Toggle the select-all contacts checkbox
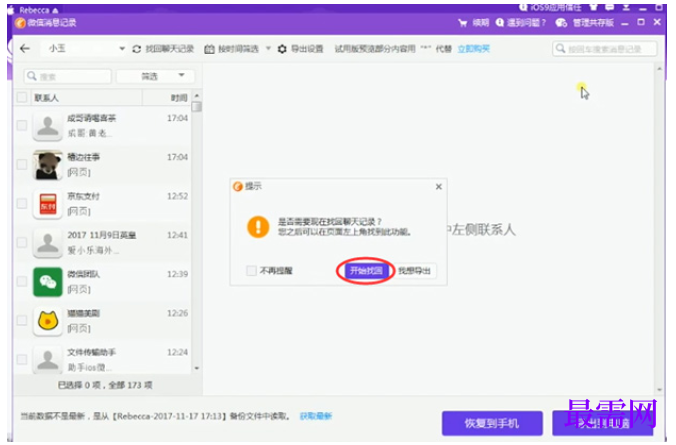The image size is (676, 445). pyautogui.click(x=22, y=97)
